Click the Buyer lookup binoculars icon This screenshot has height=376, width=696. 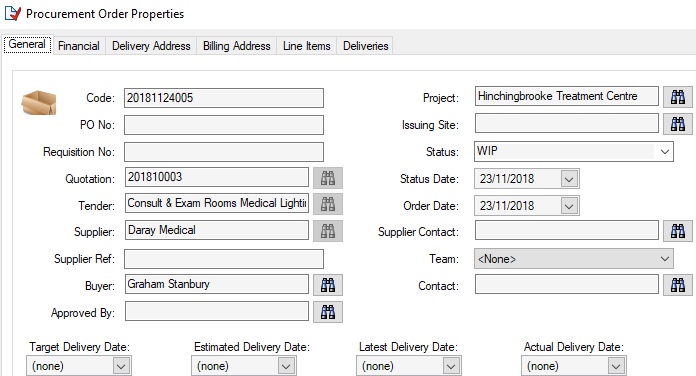click(328, 285)
